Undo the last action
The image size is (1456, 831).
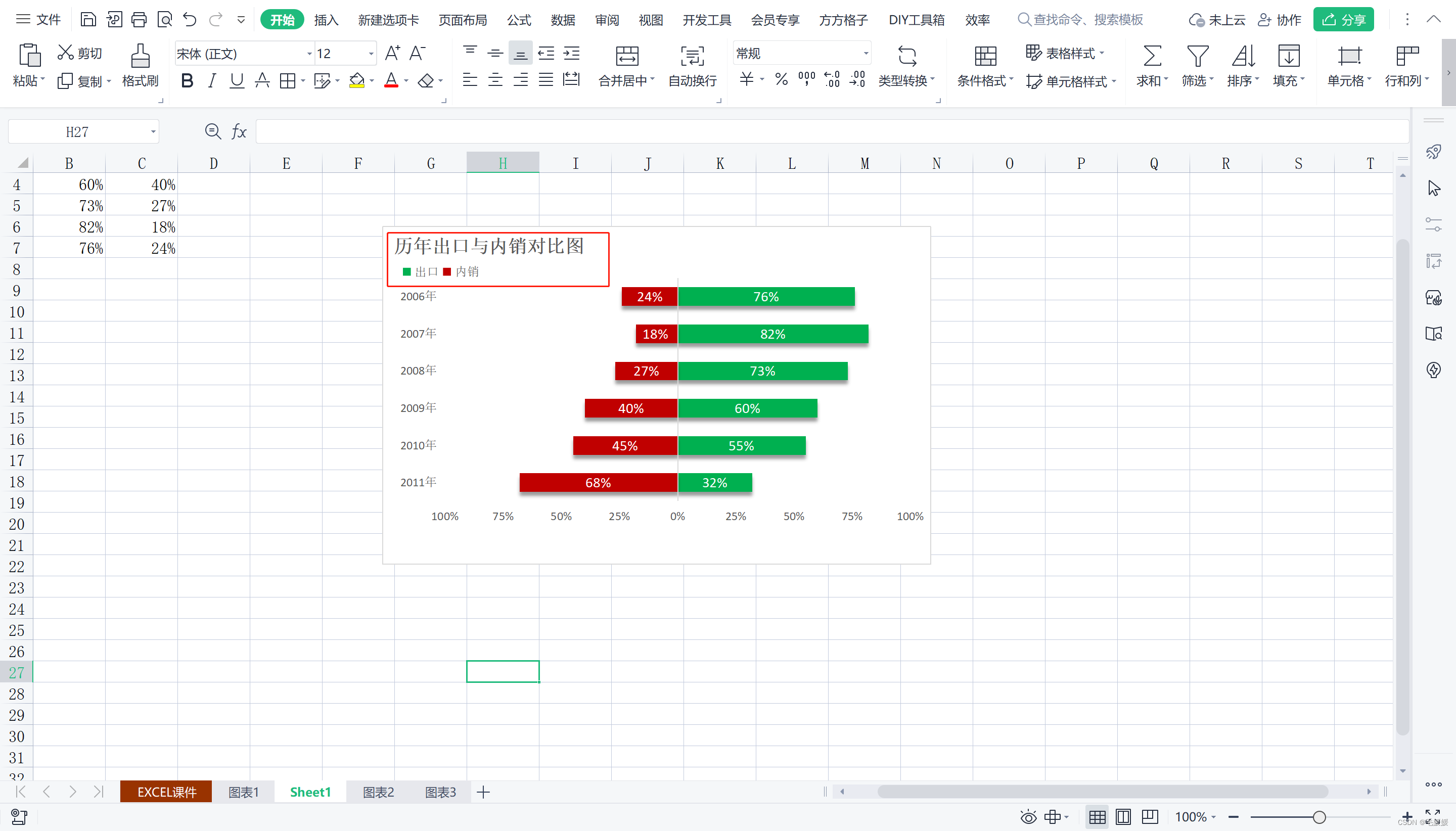pos(190,20)
